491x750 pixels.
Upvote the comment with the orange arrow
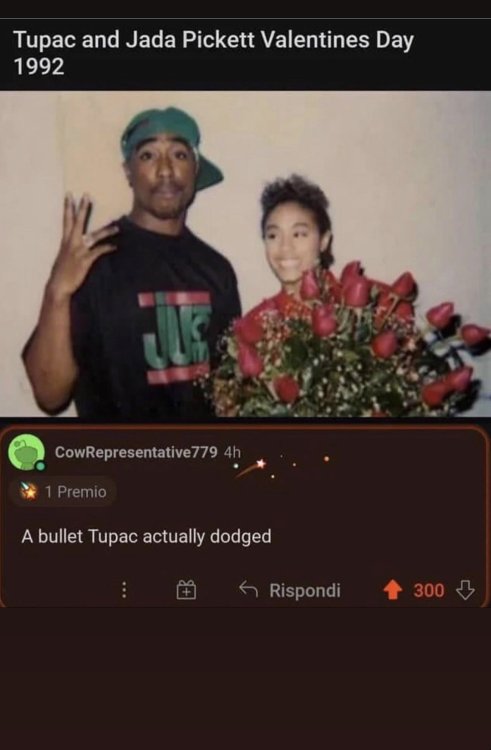point(393,590)
